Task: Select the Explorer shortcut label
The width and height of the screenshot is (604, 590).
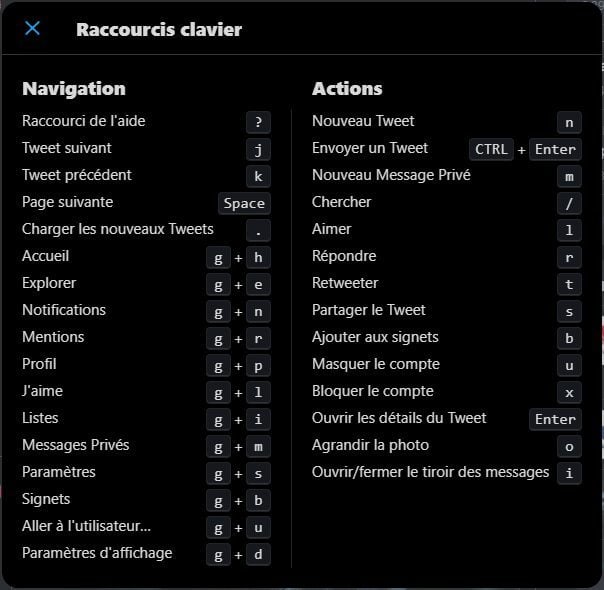Action: tap(49, 283)
